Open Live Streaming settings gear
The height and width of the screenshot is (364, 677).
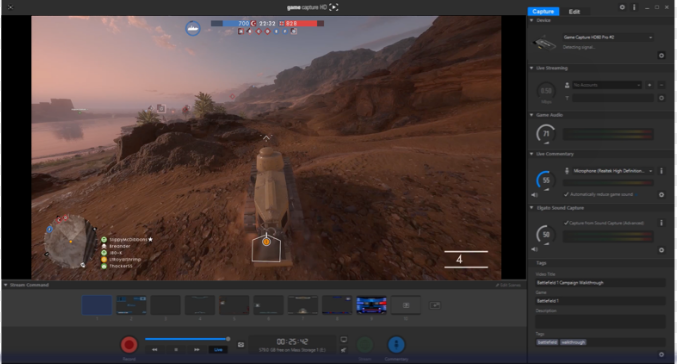point(661,98)
